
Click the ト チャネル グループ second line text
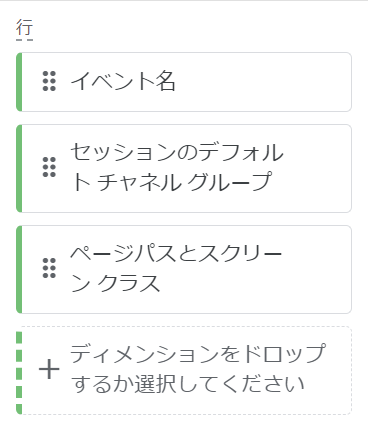pyautogui.click(x=172, y=182)
